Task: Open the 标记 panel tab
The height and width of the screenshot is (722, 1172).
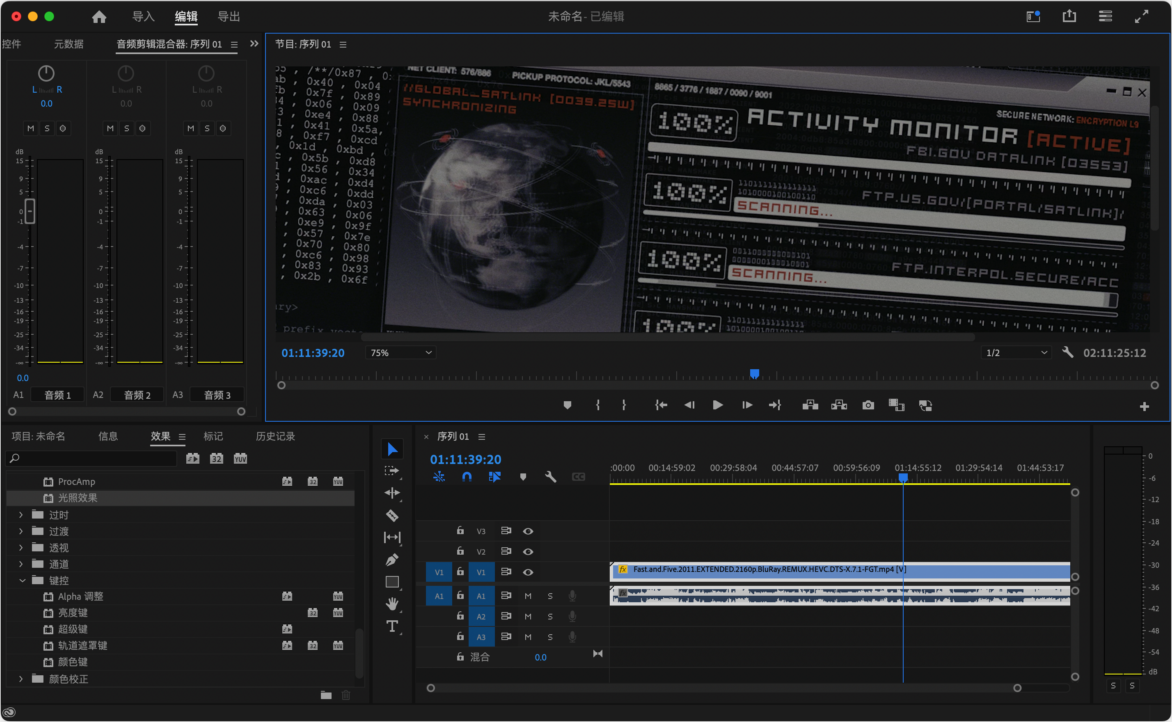Action: click(x=213, y=436)
